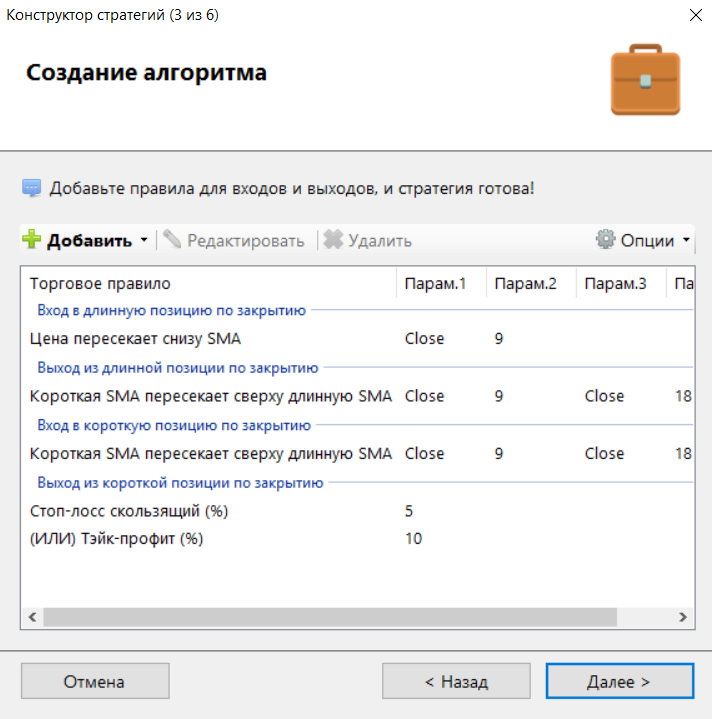Click the briefcase icon in header
This screenshot has width=712, height=719.
tap(645, 79)
